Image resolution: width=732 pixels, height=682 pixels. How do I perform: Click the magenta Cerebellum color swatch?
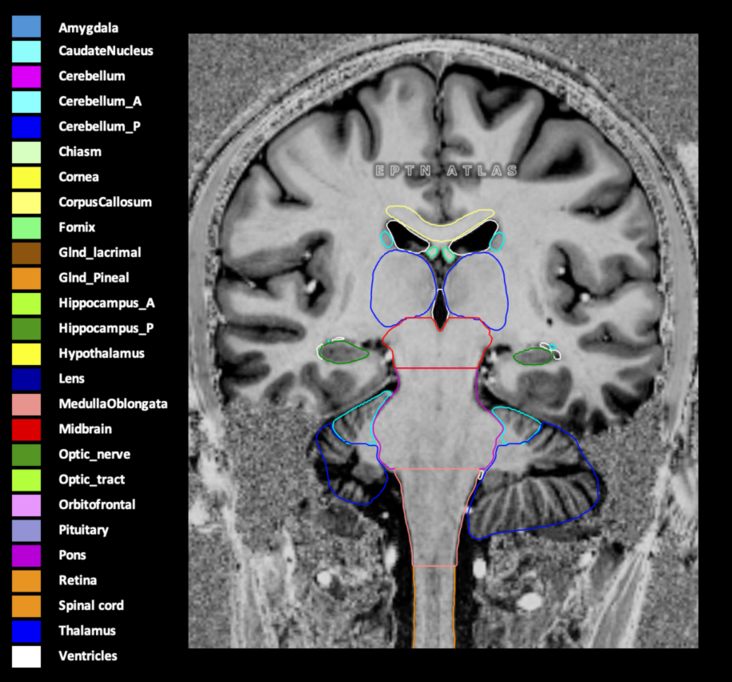(26, 76)
